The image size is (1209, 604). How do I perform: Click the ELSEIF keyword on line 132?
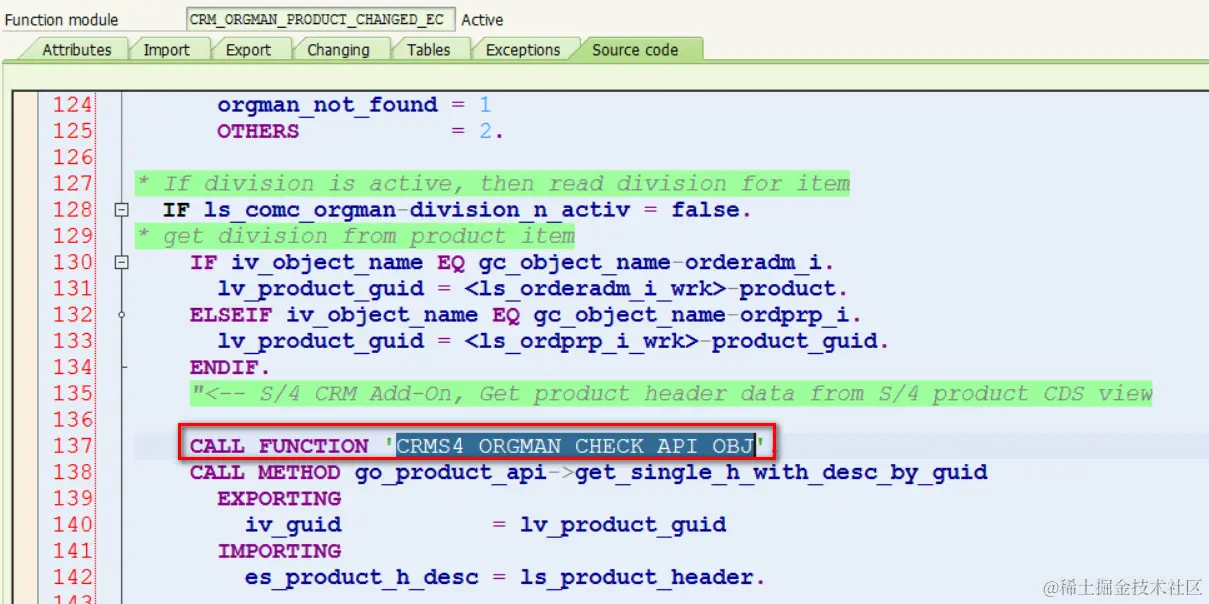(x=231, y=315)
